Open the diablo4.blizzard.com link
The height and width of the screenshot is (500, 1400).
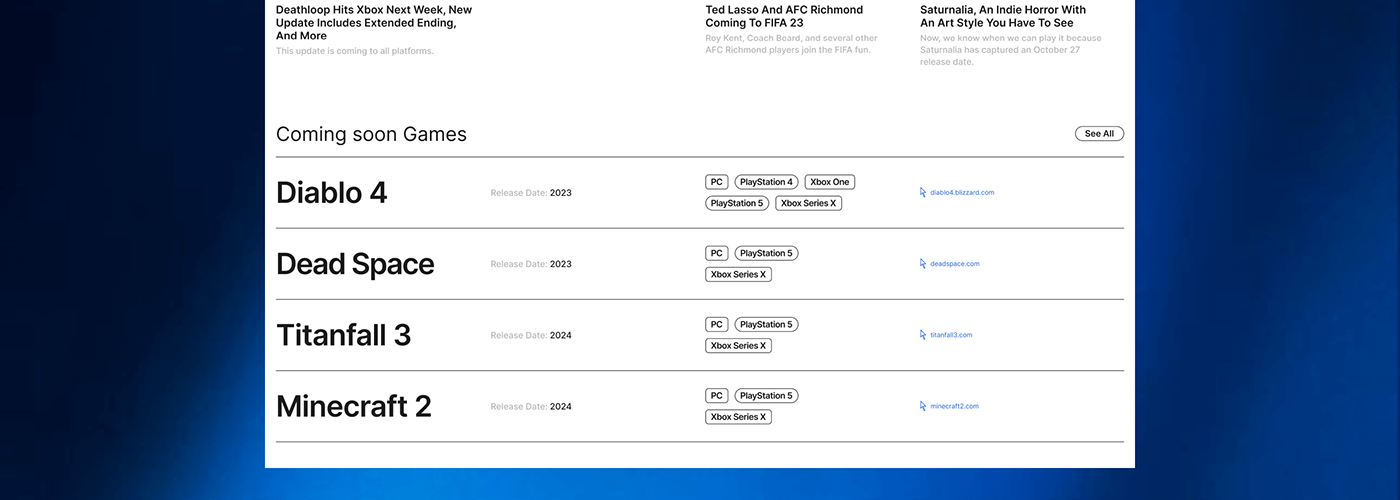coord(962,192)
